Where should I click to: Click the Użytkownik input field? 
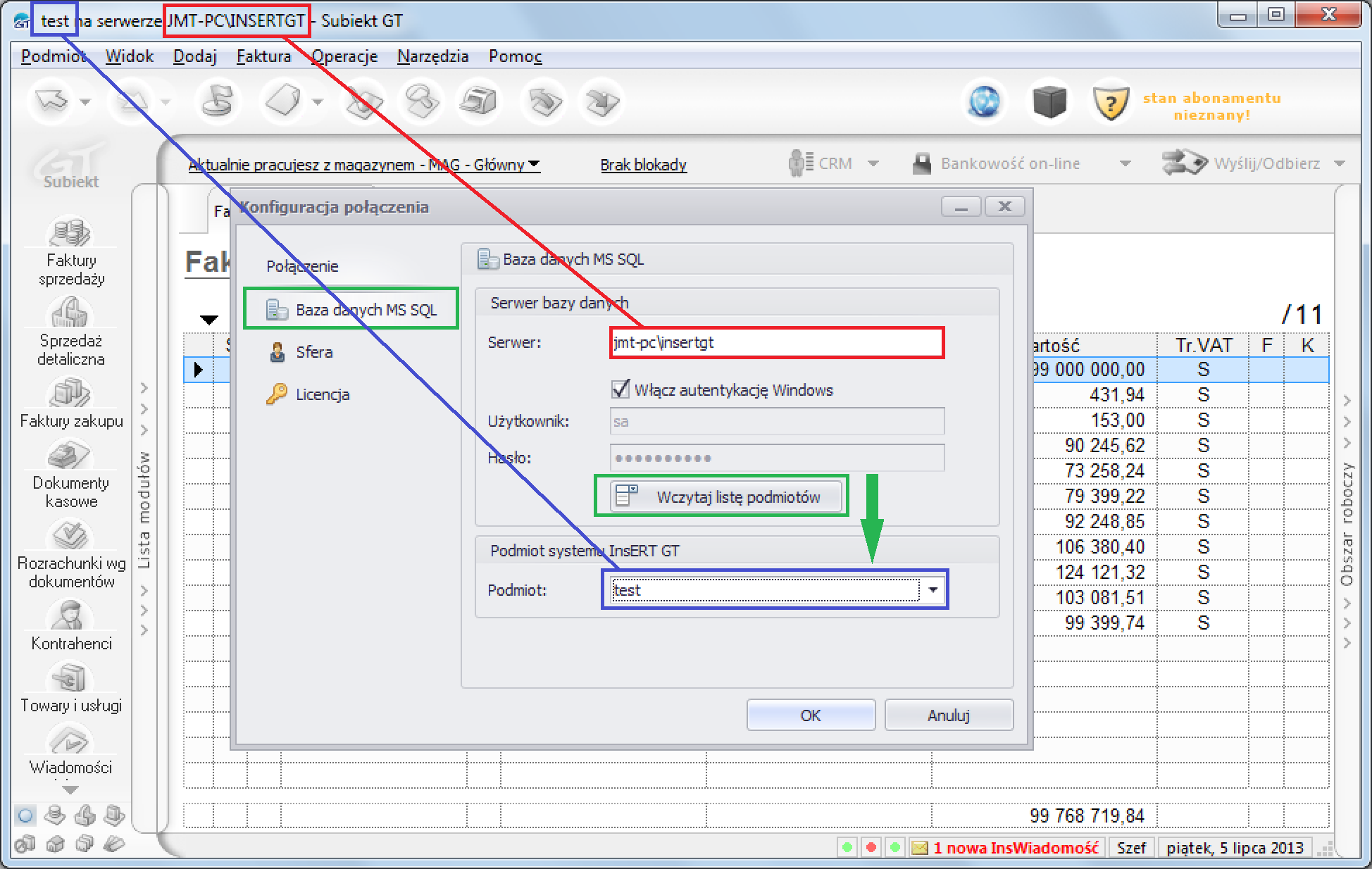(777, 422)
